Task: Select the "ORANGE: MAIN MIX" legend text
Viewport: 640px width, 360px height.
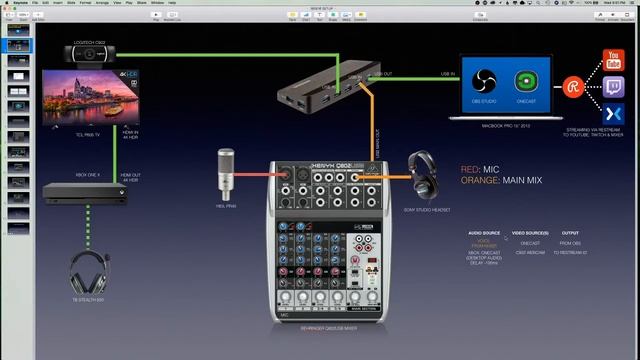Action: (x=501, y=180)
